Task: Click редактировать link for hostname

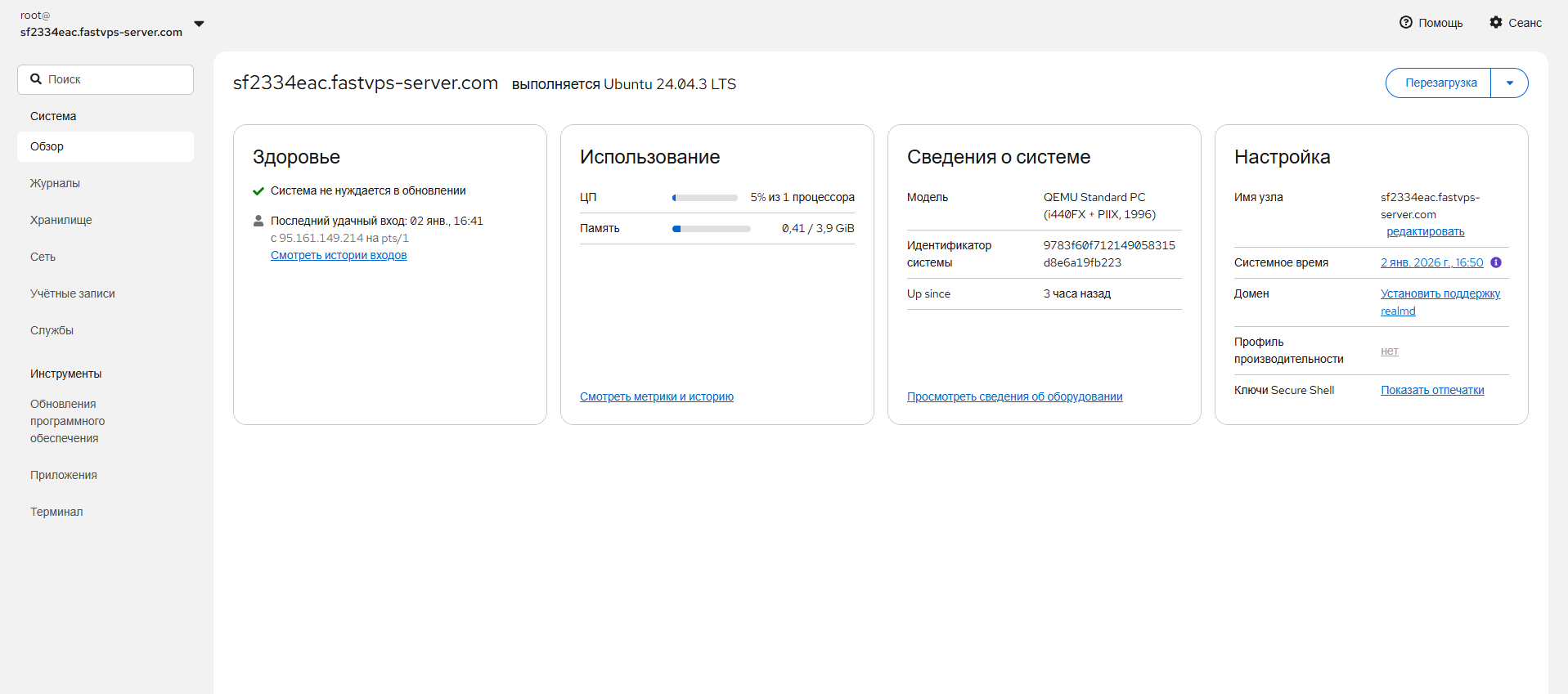Action: [x=1425, y=231]
